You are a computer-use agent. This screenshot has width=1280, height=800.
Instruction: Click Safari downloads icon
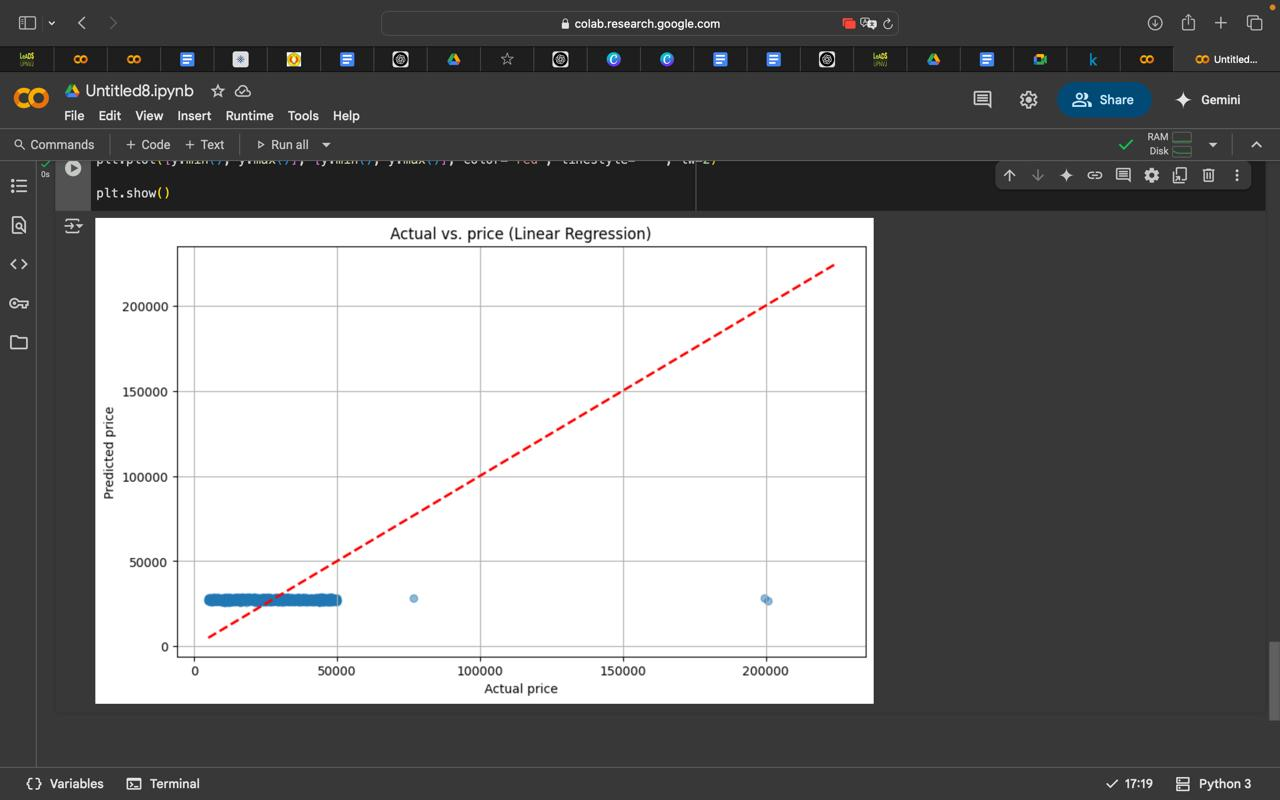1155,23
